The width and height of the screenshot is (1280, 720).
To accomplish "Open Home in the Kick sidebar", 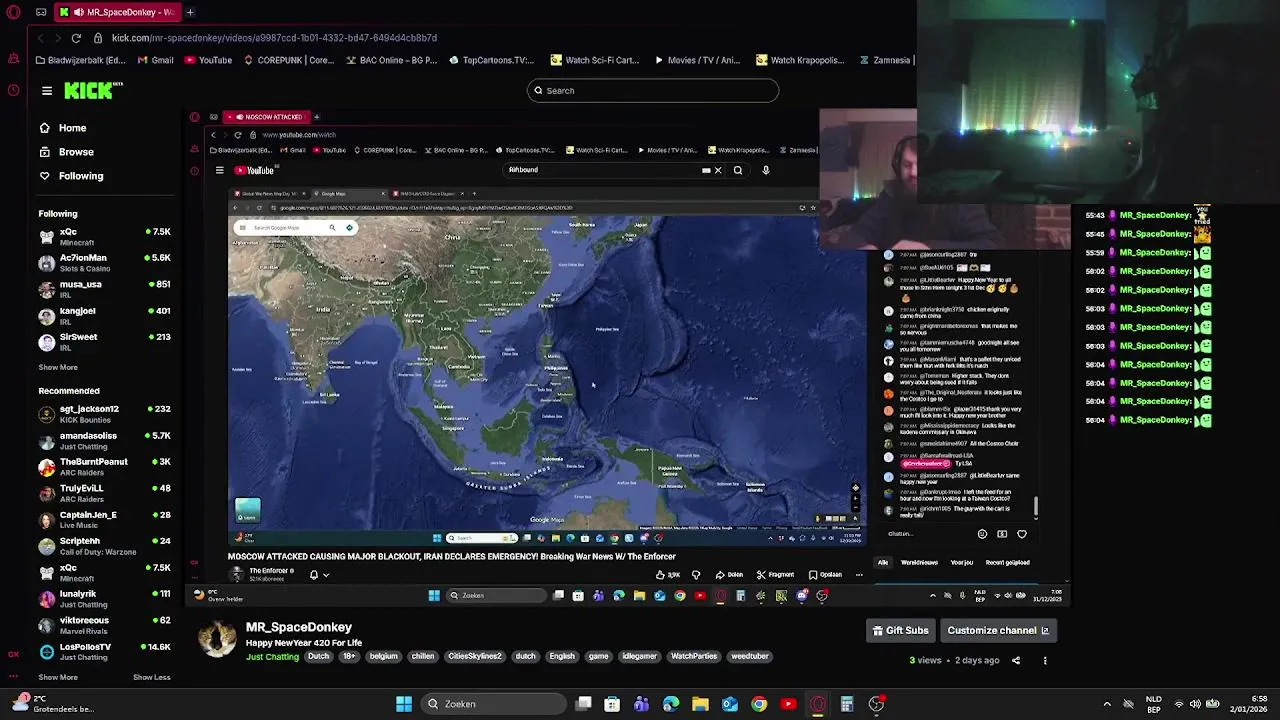I will (x=62, y=128).
